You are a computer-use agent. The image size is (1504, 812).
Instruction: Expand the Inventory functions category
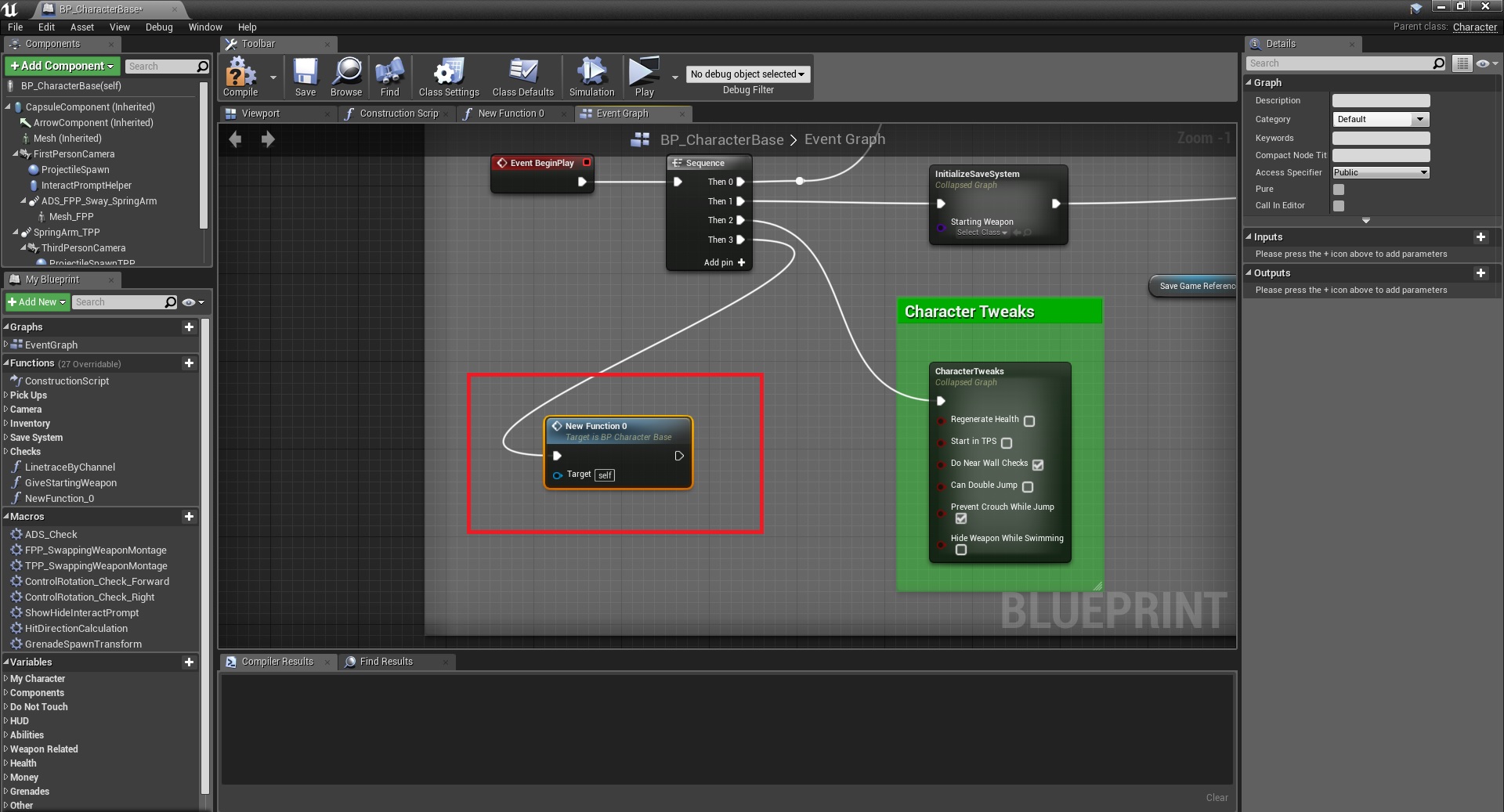30,424
